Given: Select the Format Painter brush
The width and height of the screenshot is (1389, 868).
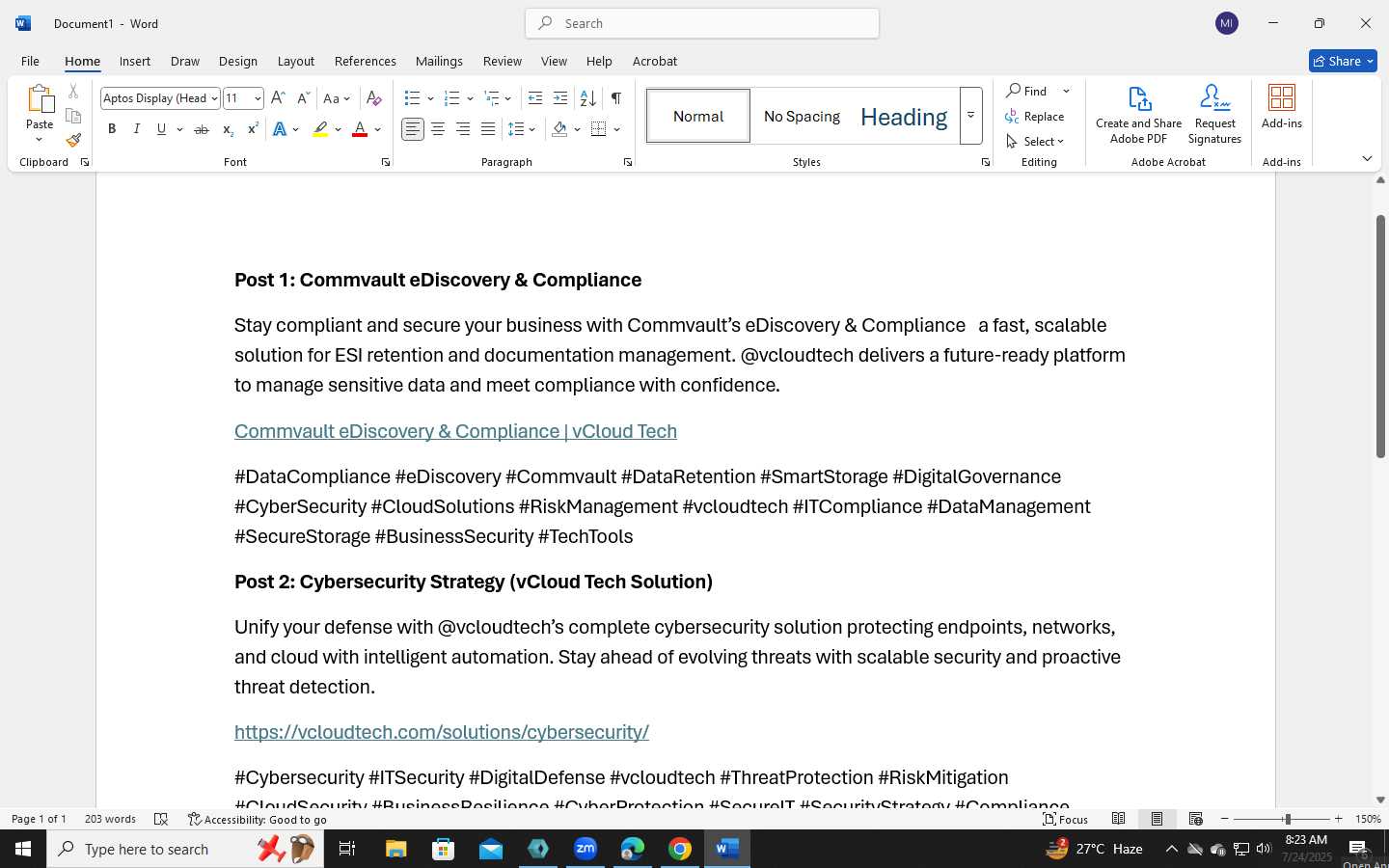Looking at the screenshot, I should click(73, 140).
